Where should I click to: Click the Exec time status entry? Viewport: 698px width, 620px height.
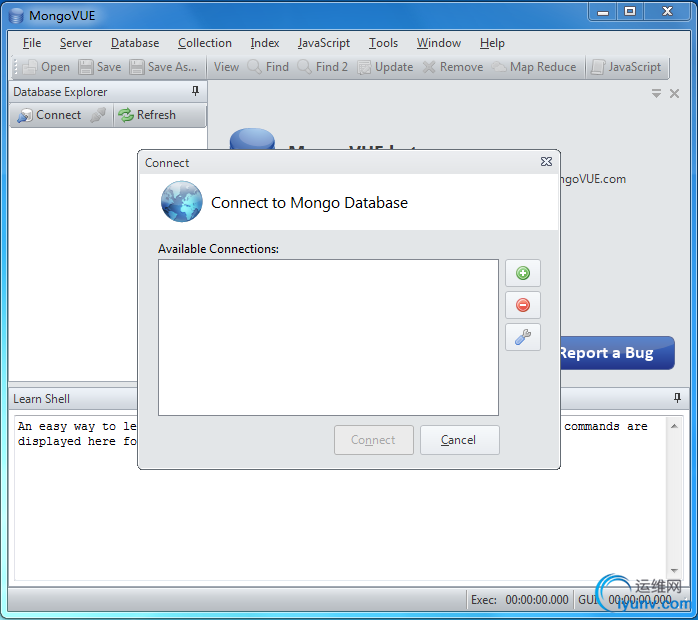coord(519,600)
